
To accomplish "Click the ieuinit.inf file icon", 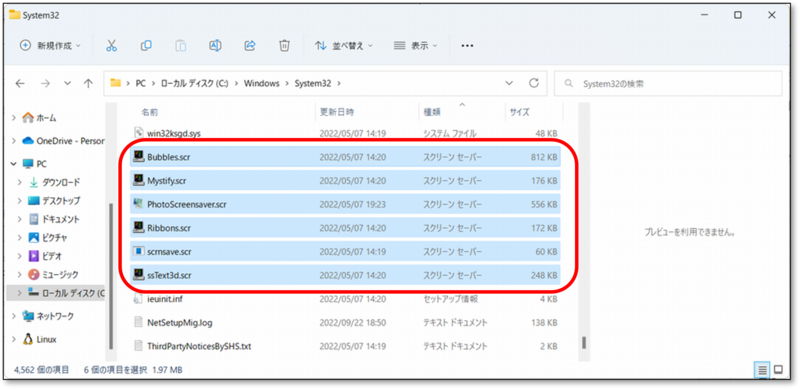I will pos(138,299).
